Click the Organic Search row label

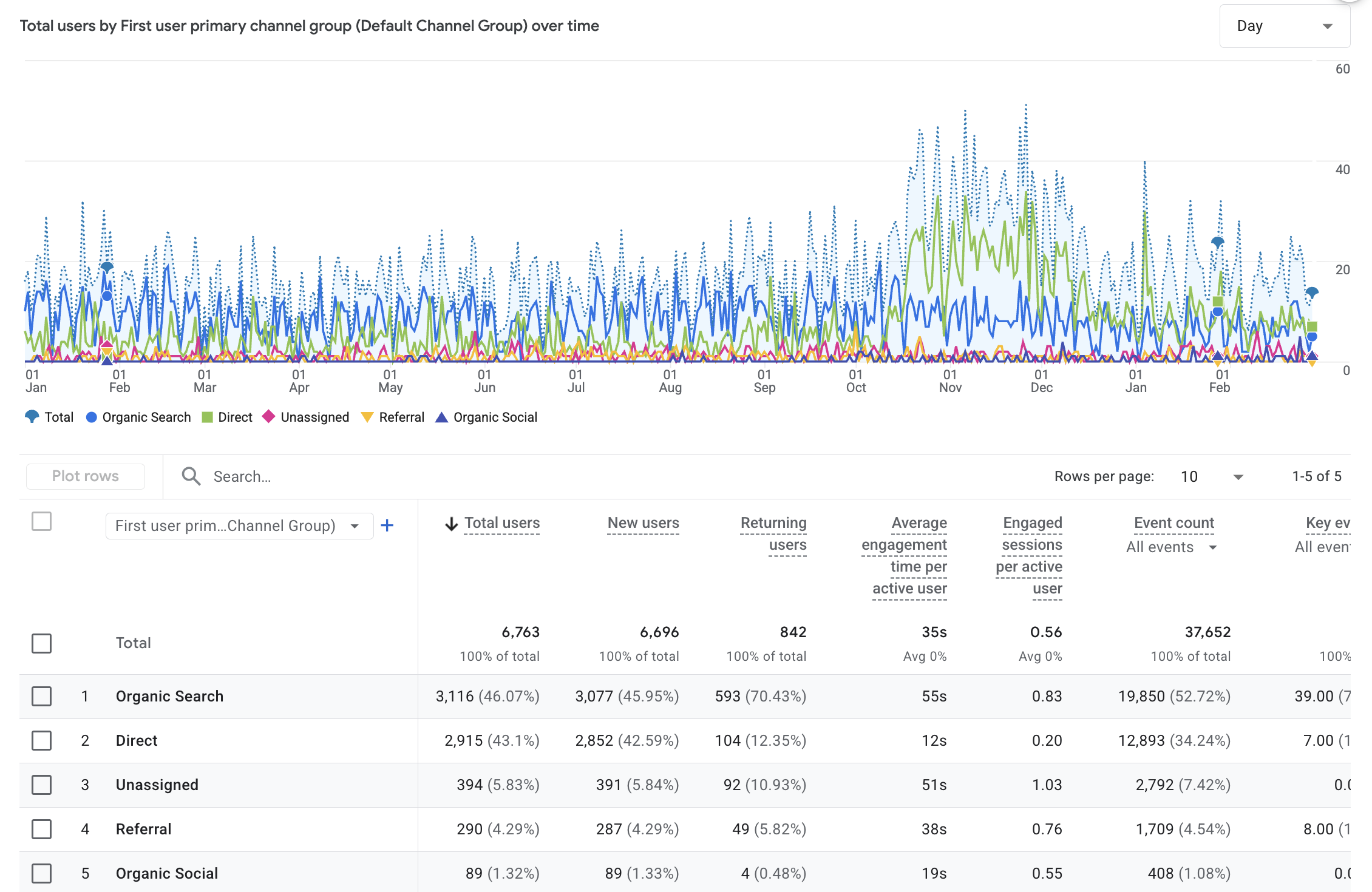pyautogui.click(x=169, y=696)
